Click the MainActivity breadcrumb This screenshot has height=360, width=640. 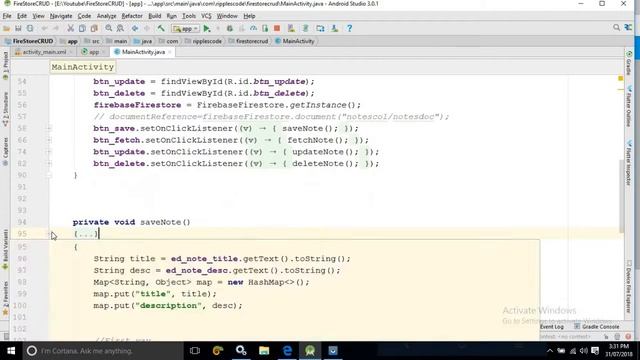click(295, 41)
